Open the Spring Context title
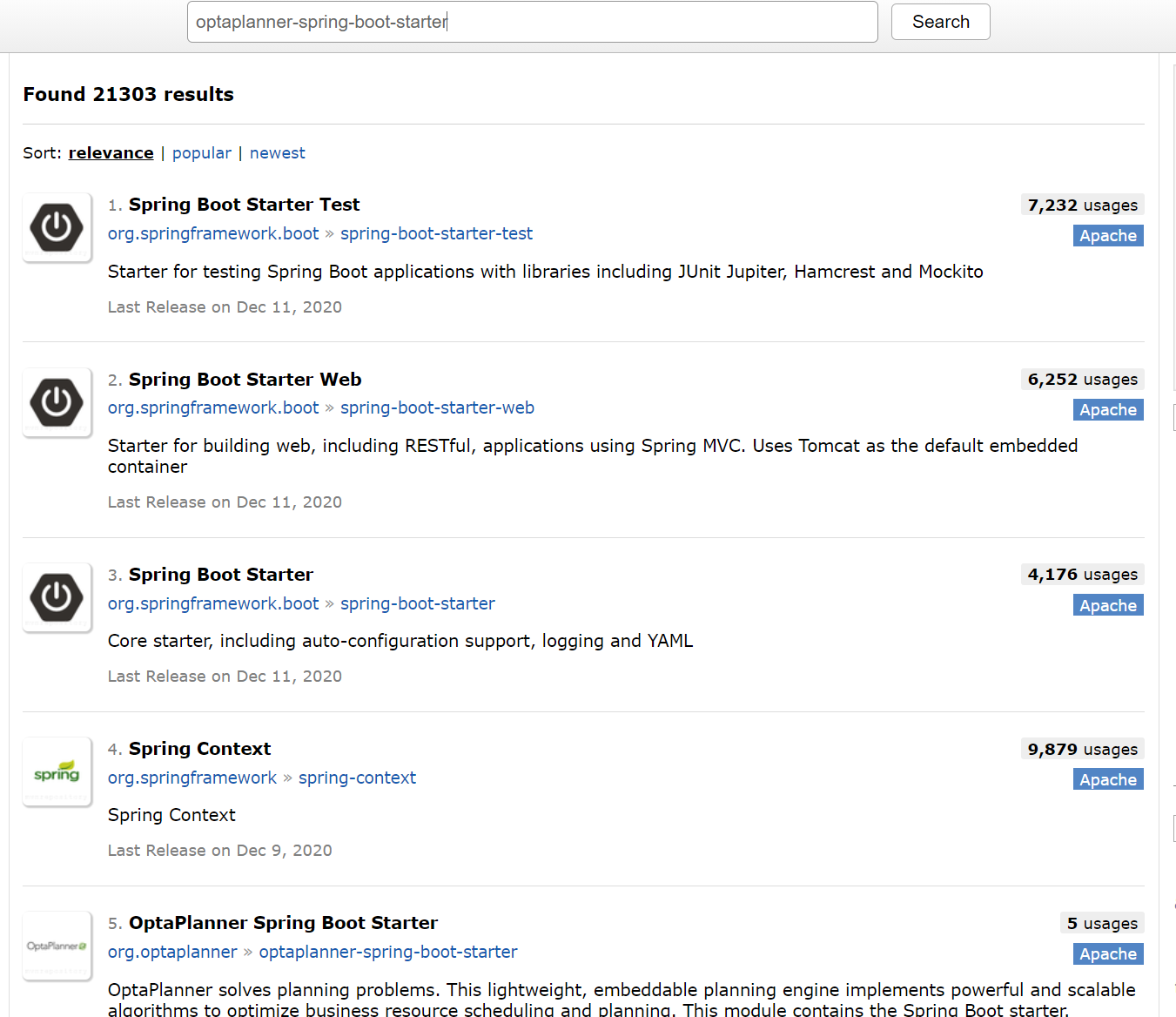 (199, 749)
